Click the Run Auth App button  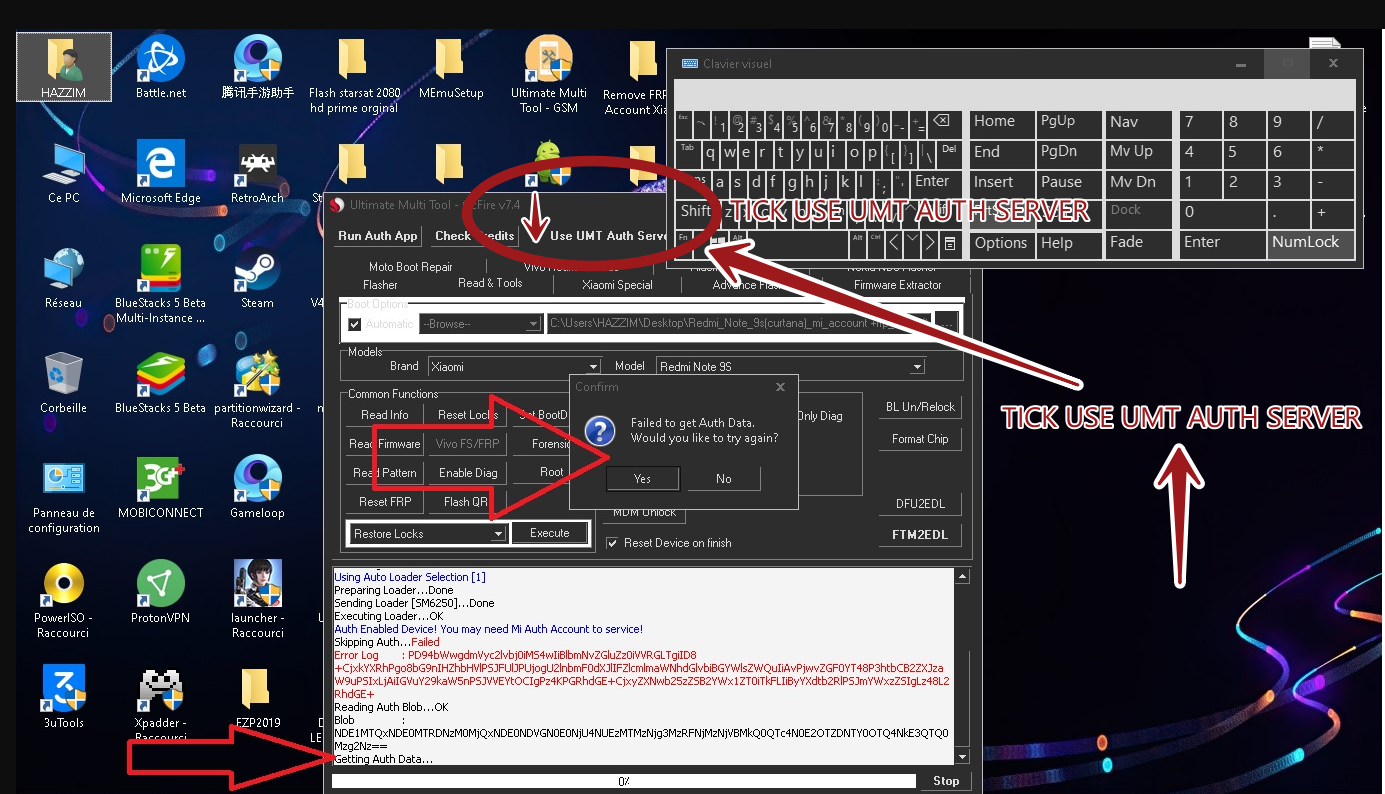coord(378,236)
